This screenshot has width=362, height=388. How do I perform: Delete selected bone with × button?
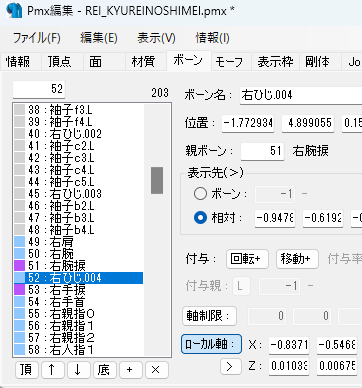click(x=156, y=370)
